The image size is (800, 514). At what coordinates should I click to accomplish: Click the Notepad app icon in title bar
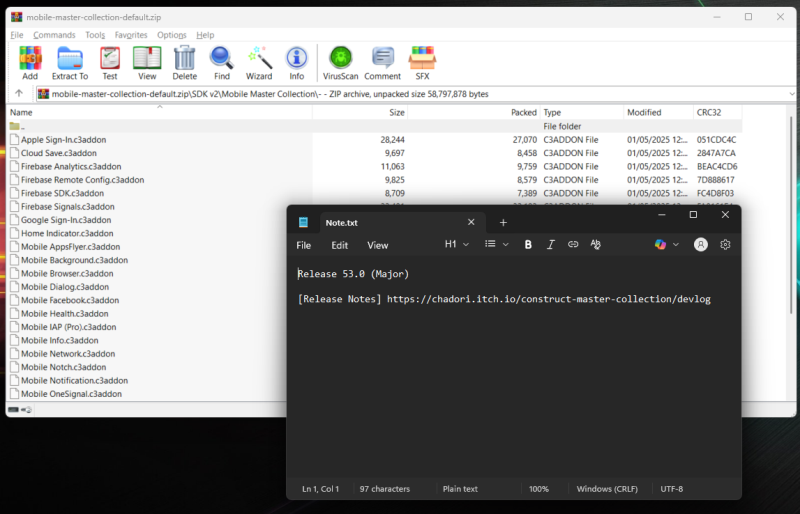pyautogui.click(x=303, y=222)
